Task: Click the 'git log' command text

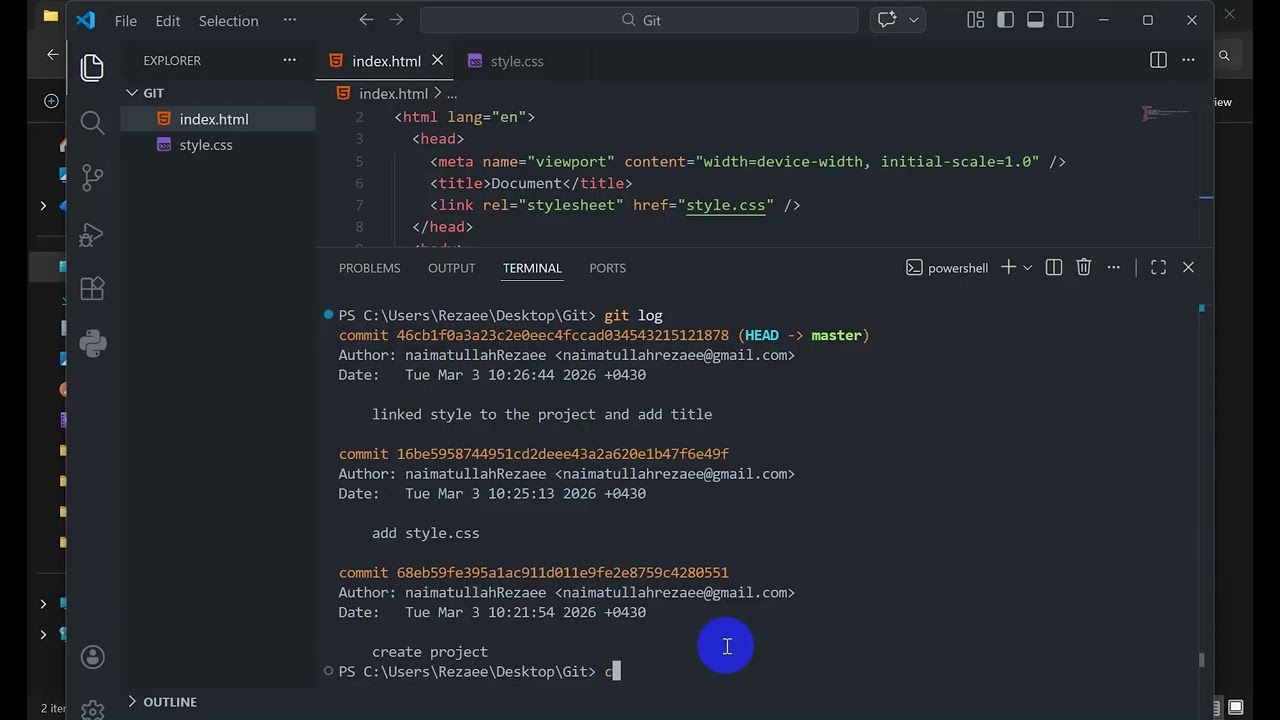Action: [633, 315]
